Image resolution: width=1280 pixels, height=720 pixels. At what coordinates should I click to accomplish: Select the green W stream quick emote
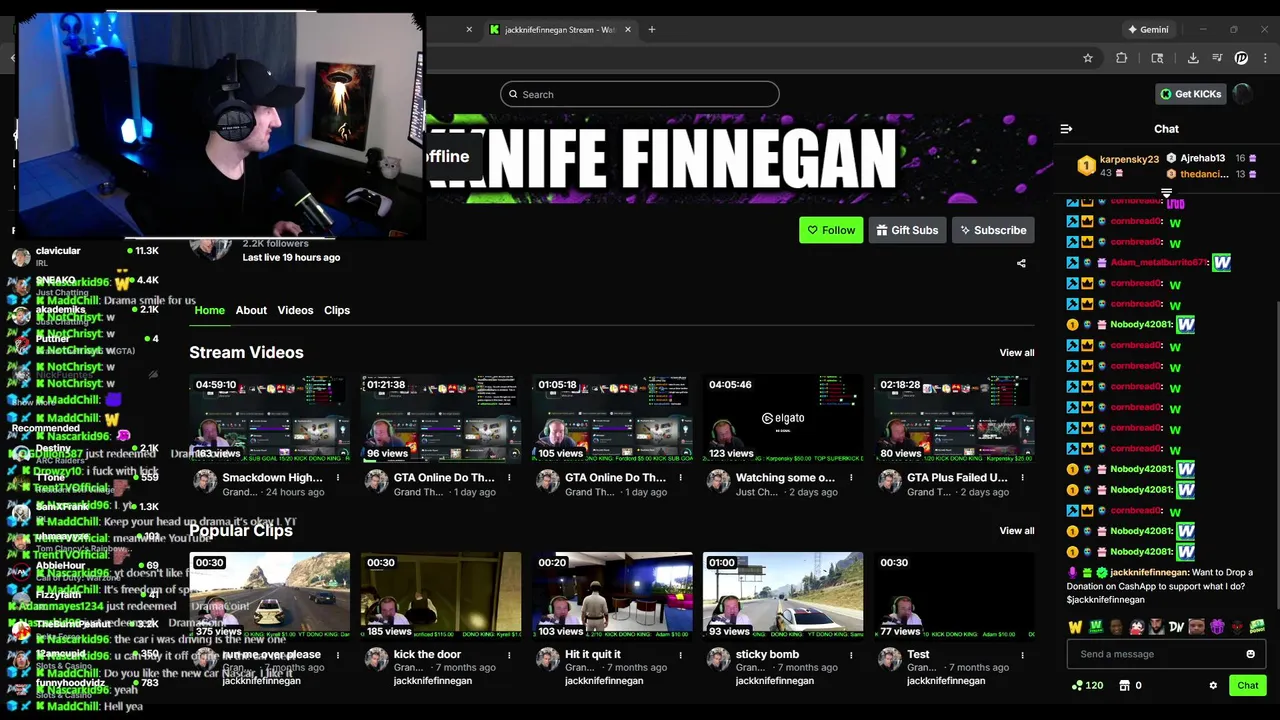pos(1096,627)
